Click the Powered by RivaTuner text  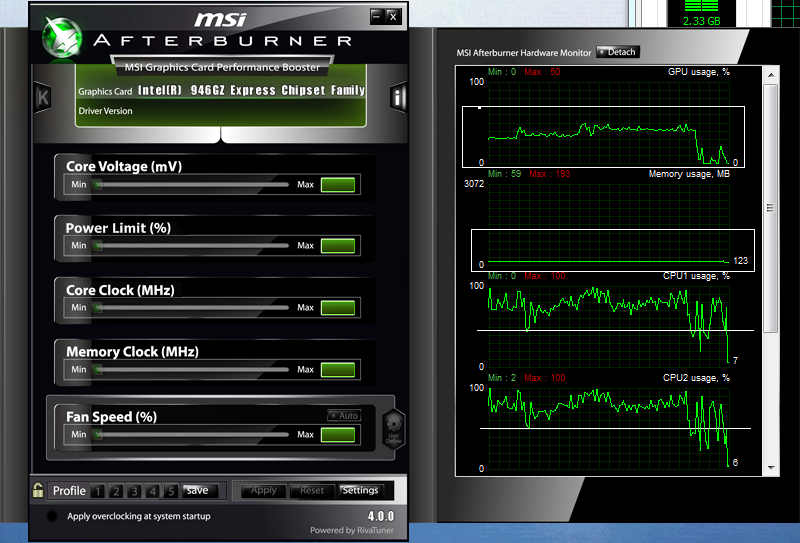coord(352,530)
